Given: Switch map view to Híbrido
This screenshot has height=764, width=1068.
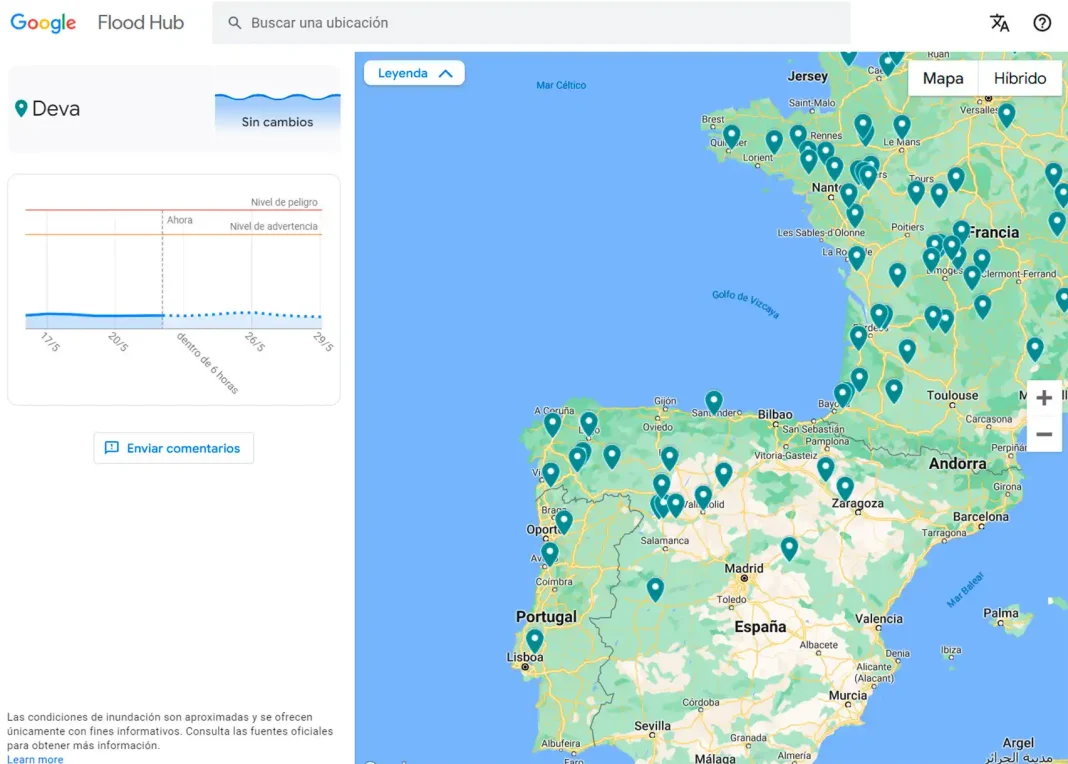Looking at the screenshot, I should 1019,78.
